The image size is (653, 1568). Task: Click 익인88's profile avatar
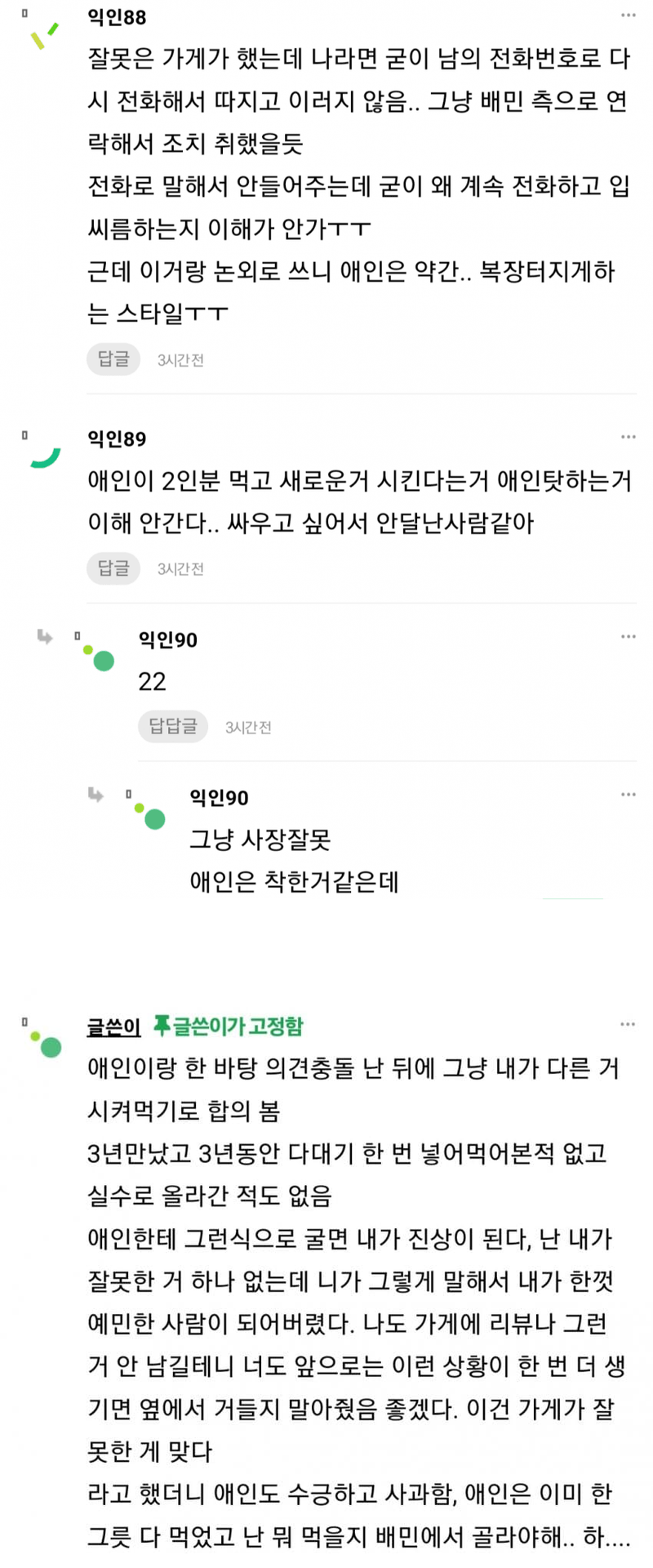coord(44,35)
